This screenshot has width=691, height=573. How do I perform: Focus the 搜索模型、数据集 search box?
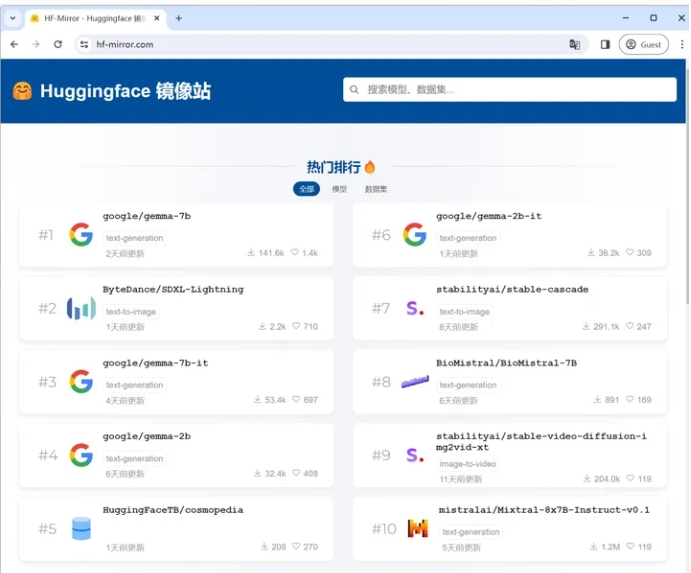coord(509,89)
